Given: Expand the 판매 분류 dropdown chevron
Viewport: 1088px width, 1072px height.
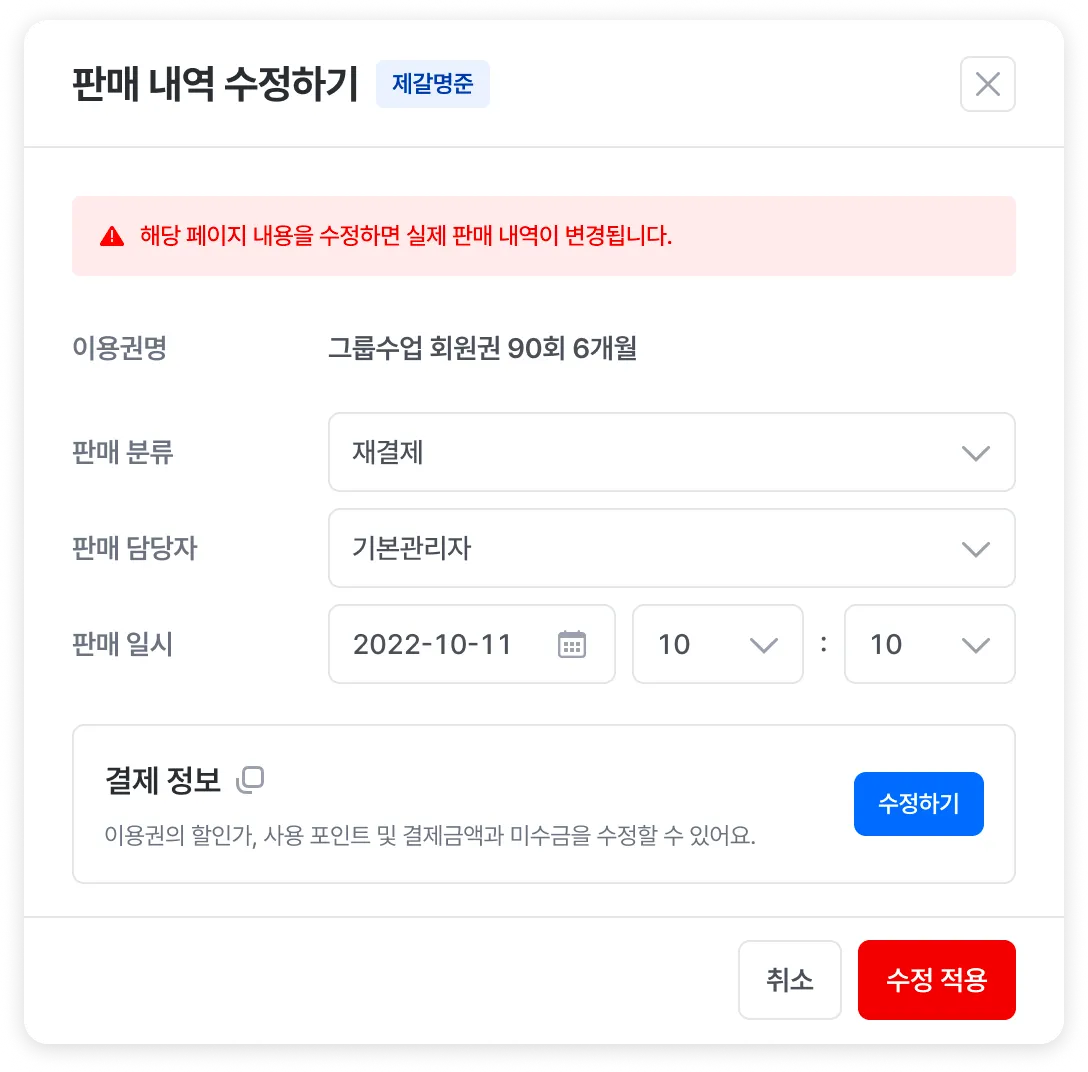Looking at the screenshot, I should (976, 453).
